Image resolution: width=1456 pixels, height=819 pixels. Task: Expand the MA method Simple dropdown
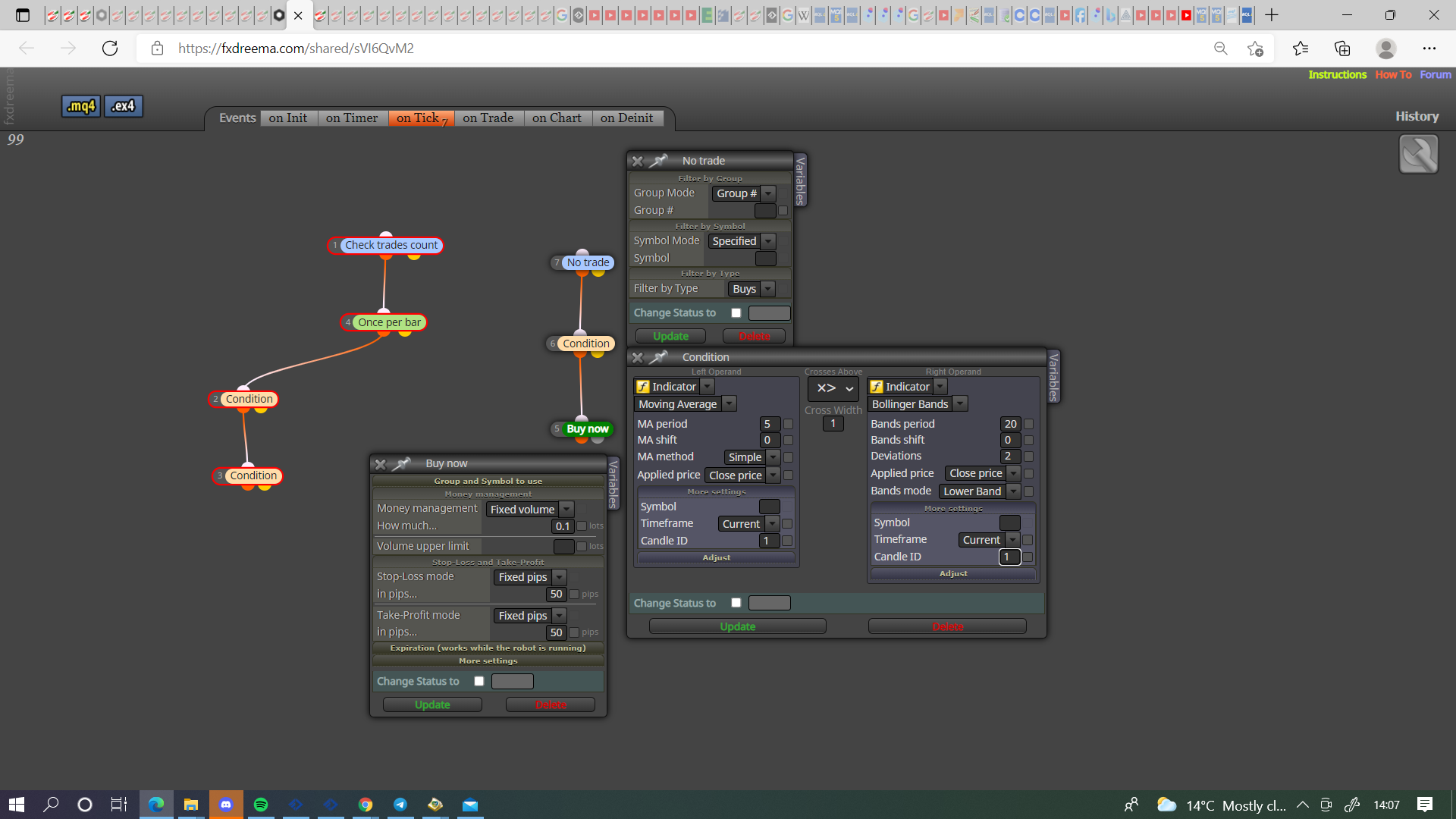pyautogui.click(x=752, y=457)
